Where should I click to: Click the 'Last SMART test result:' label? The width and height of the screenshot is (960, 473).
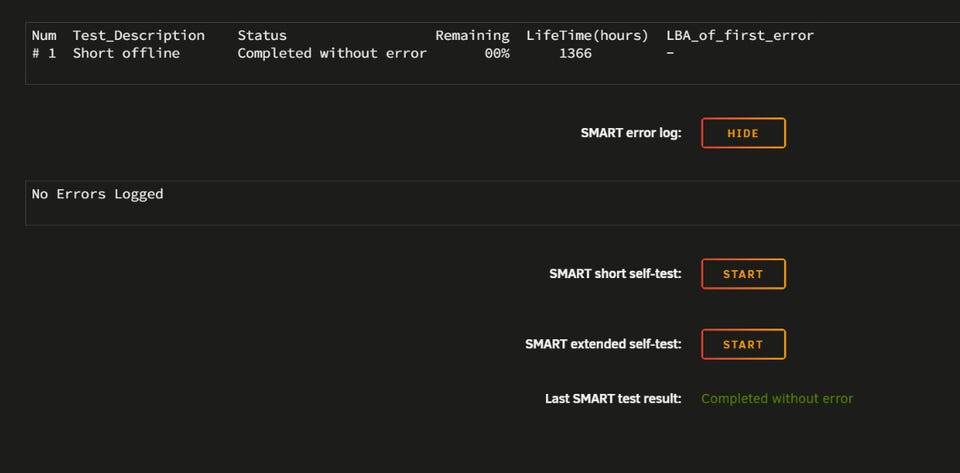613,399
